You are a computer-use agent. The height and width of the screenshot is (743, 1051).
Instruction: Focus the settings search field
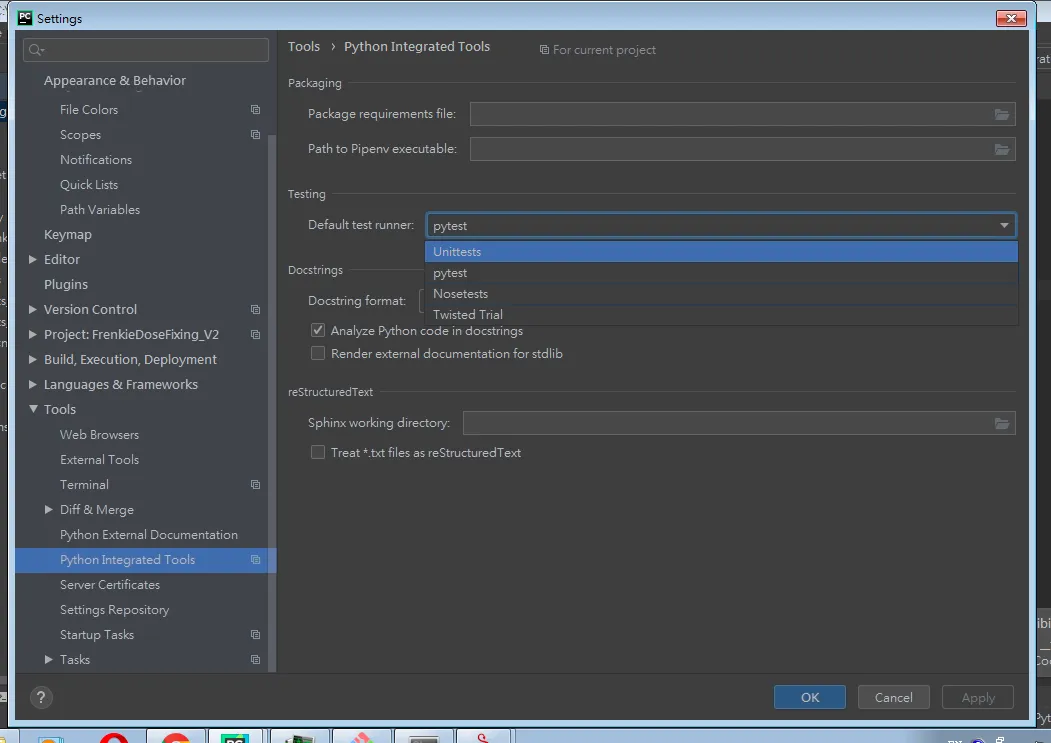click(x=145, y=50)
